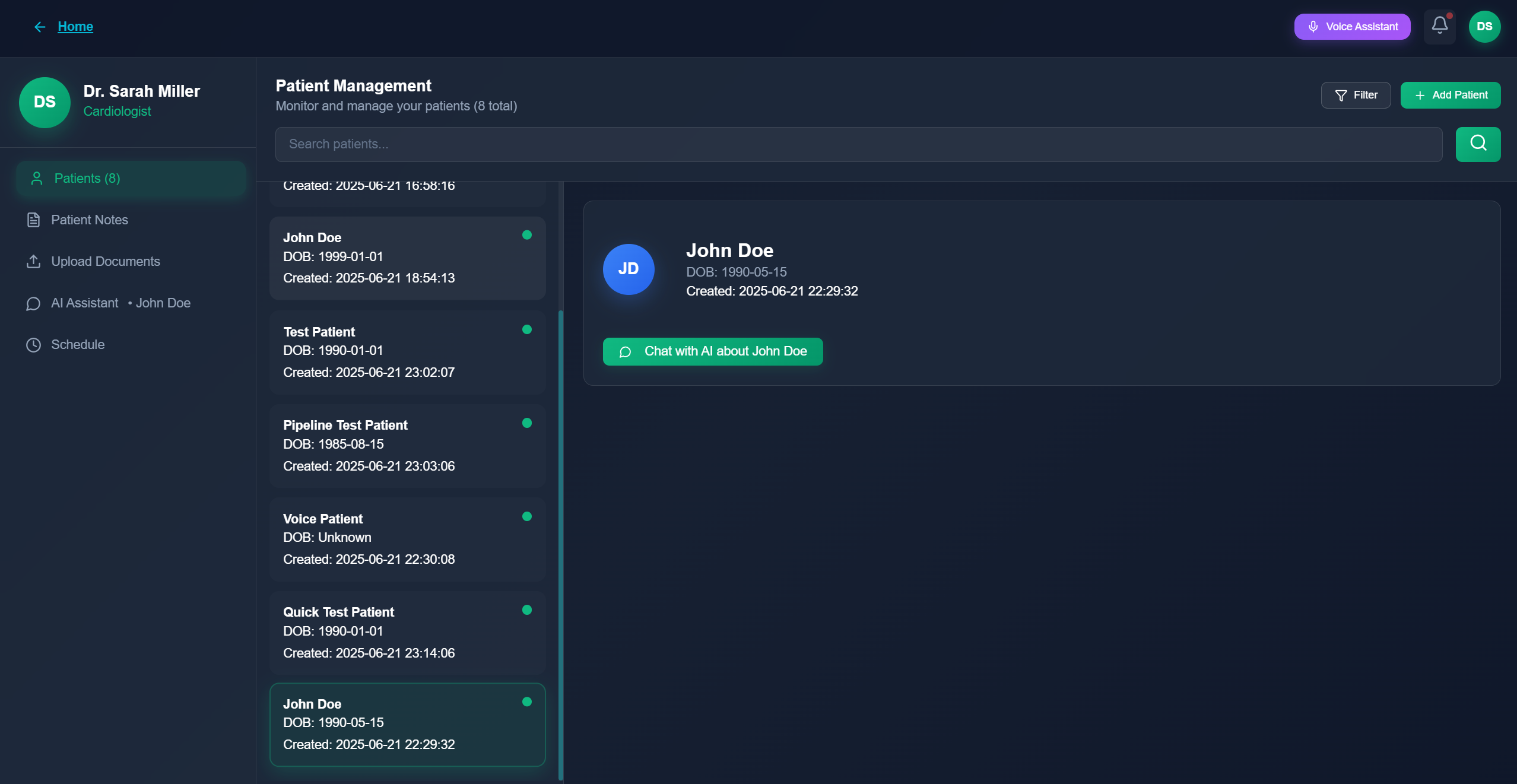Click the JD patient avatar circle
The height and width of the screenshot is (784, 1517).
click(629, 269)
